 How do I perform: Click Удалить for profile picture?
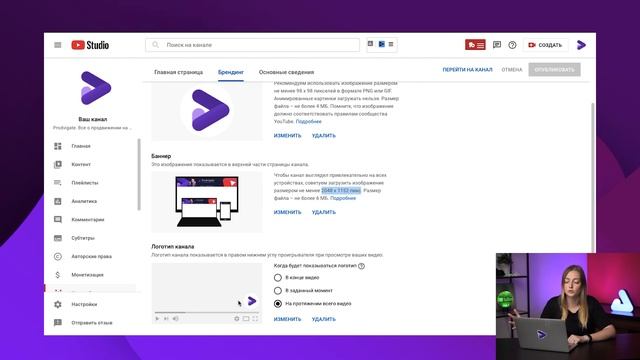324,136
